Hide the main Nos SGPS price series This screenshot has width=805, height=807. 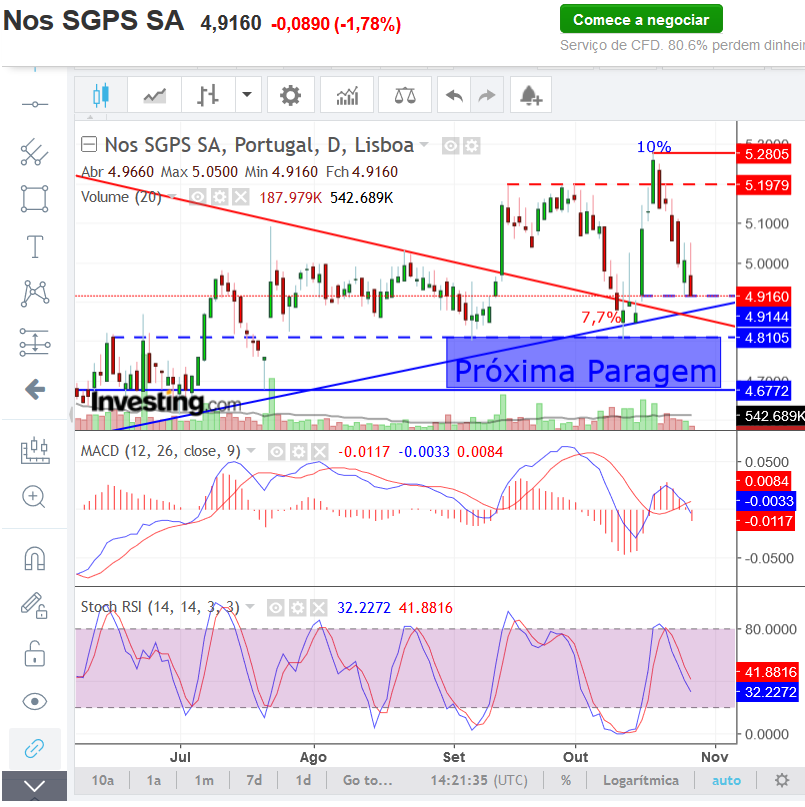point(450,146)
